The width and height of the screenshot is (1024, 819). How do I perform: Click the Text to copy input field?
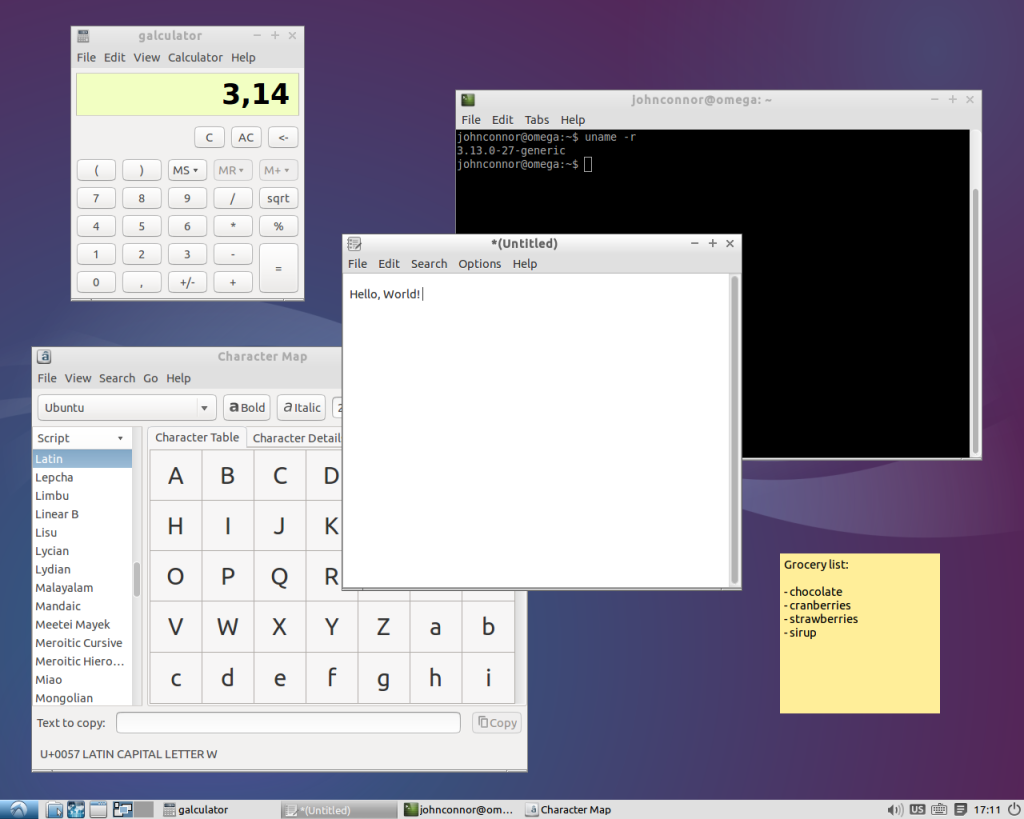288,722
